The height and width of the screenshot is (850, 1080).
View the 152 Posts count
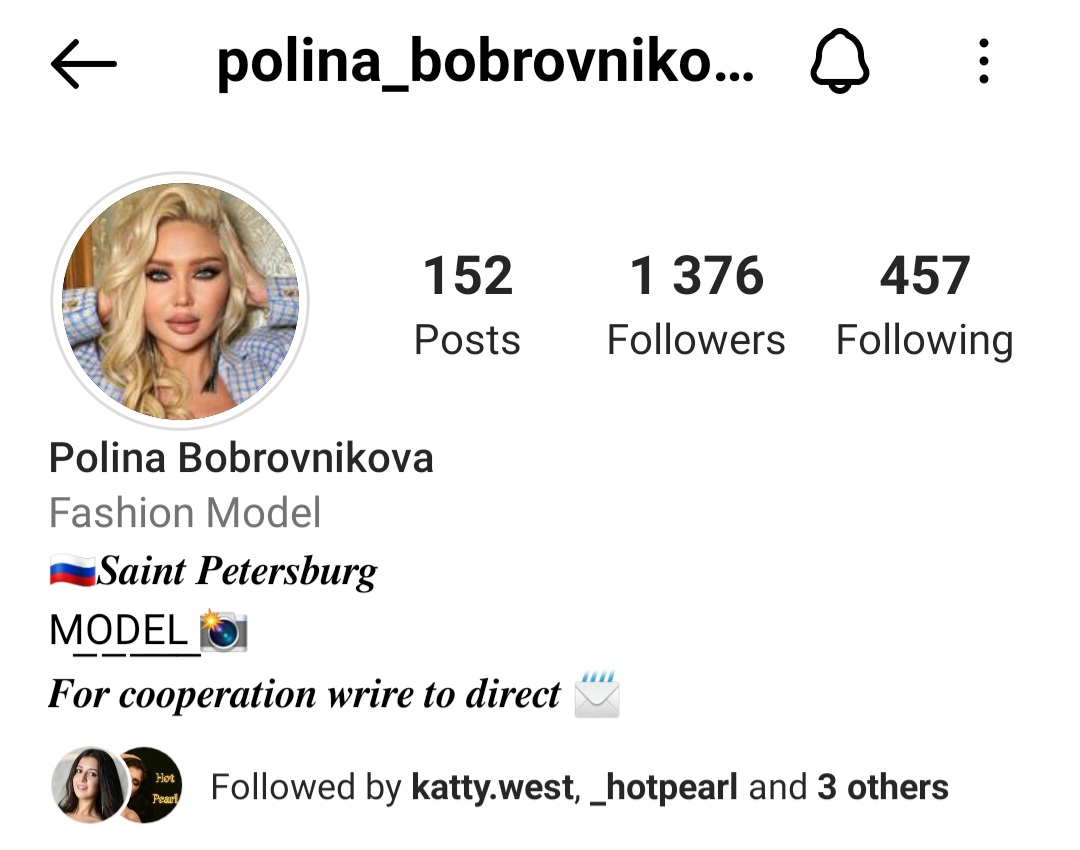click(x=468, y=303)
